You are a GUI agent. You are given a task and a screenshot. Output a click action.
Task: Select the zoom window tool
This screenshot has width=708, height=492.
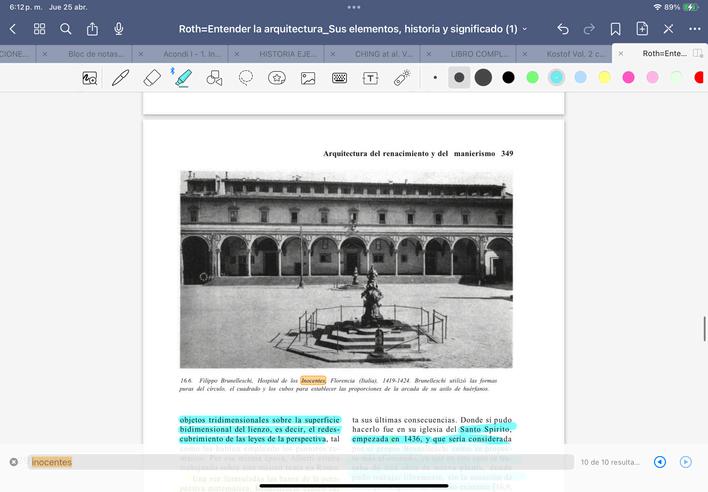(x=89, y=78)
